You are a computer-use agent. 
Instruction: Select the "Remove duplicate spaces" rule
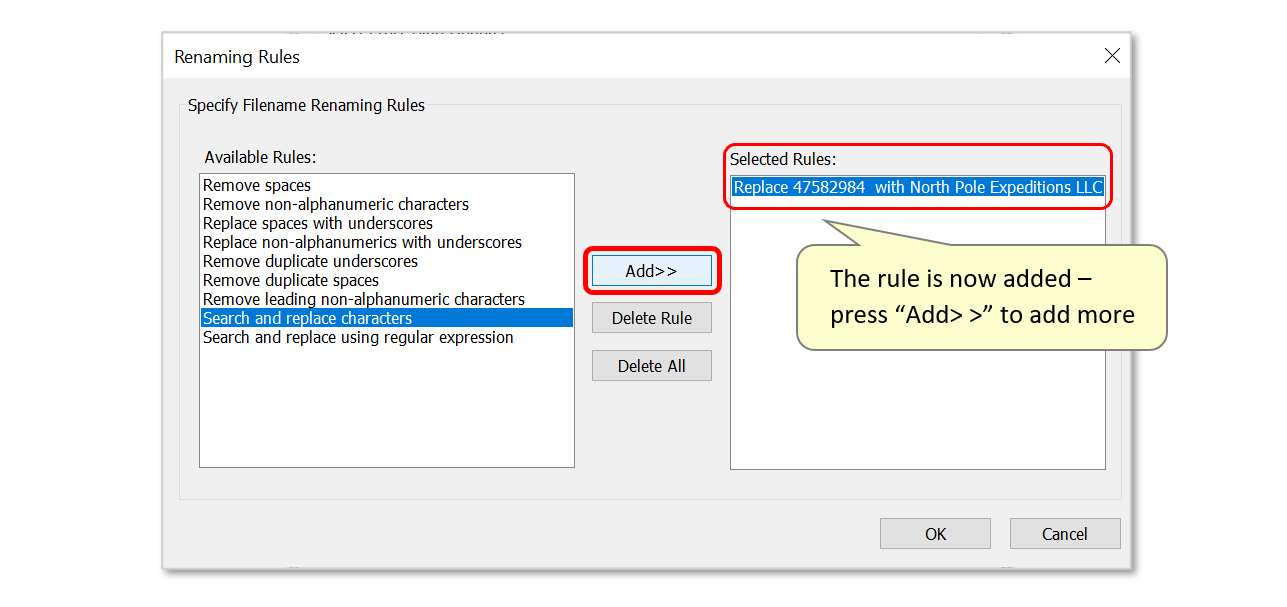click(290, 280)
